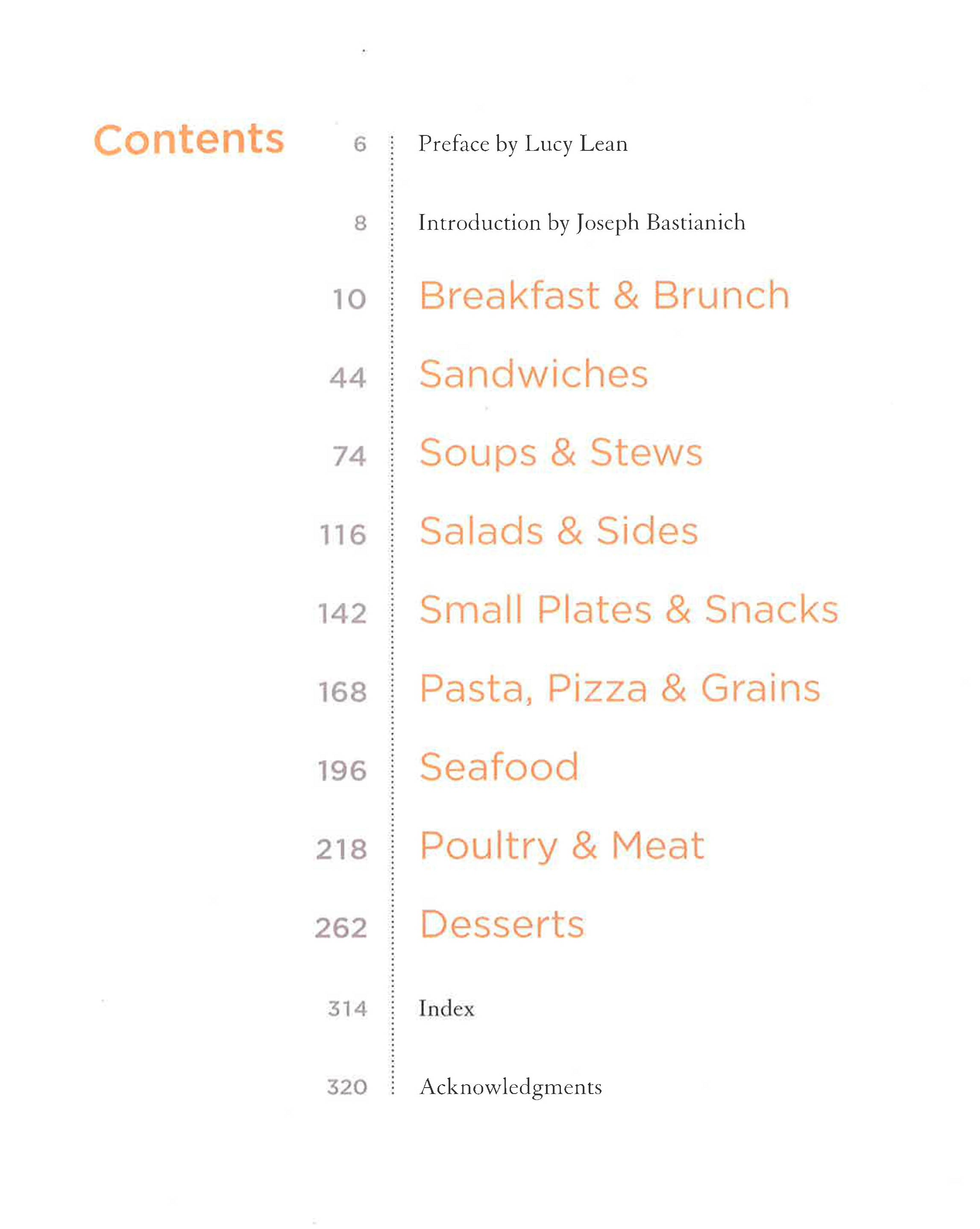Click page number 10
The width and height of the screenshot is (980, 1229).
coord(349,299)
